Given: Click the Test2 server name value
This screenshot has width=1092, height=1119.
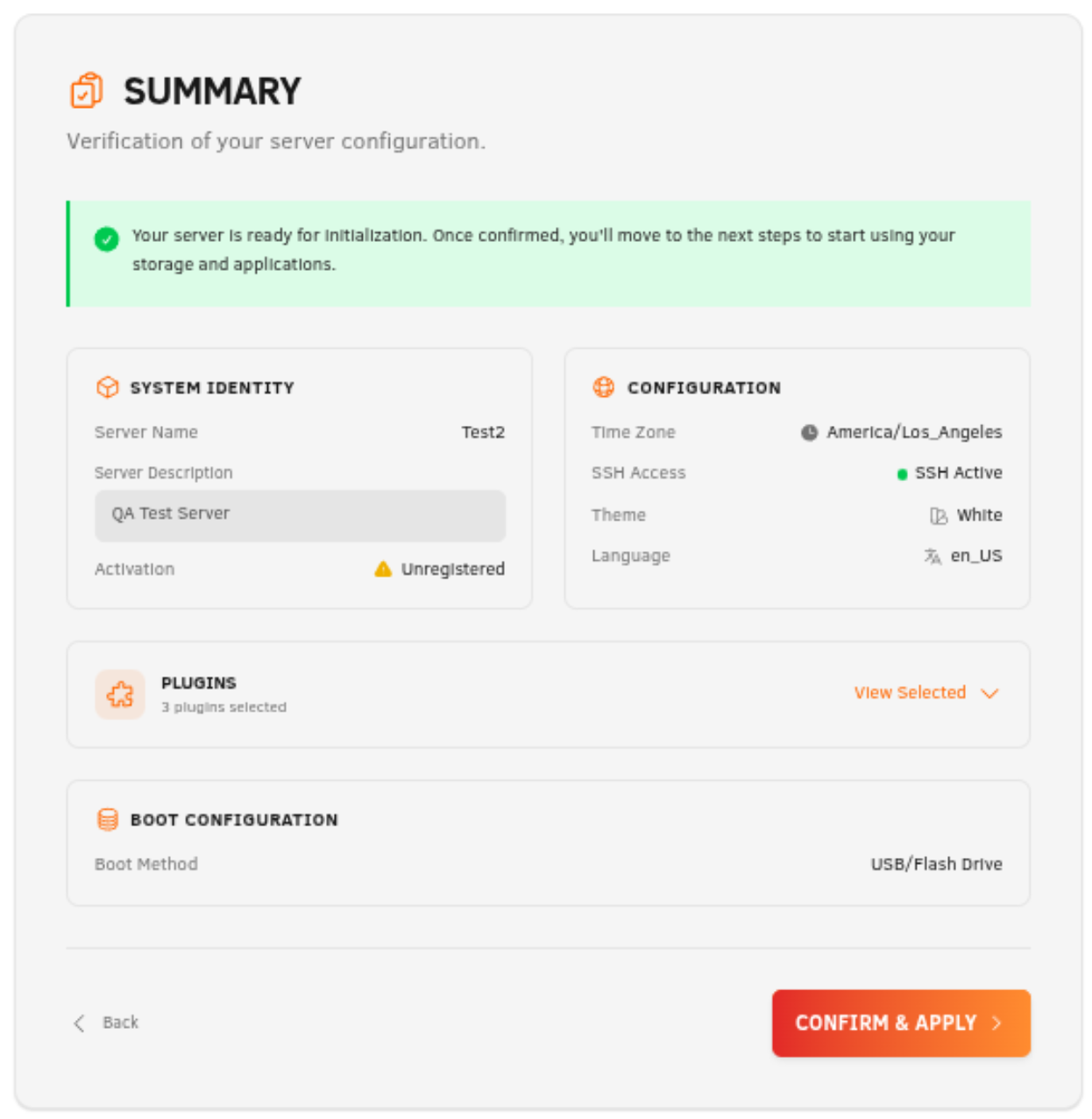Looking at the screenshot, I should (x=483, y=433).
